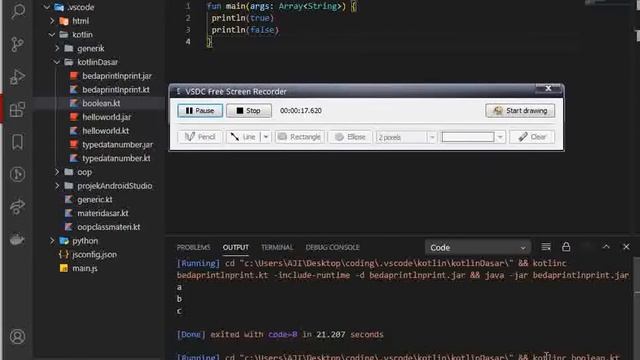The image size is (640, 360).
Task: Open the white color swatch dropdown in recorder
Action: click(x=500, y=137)
